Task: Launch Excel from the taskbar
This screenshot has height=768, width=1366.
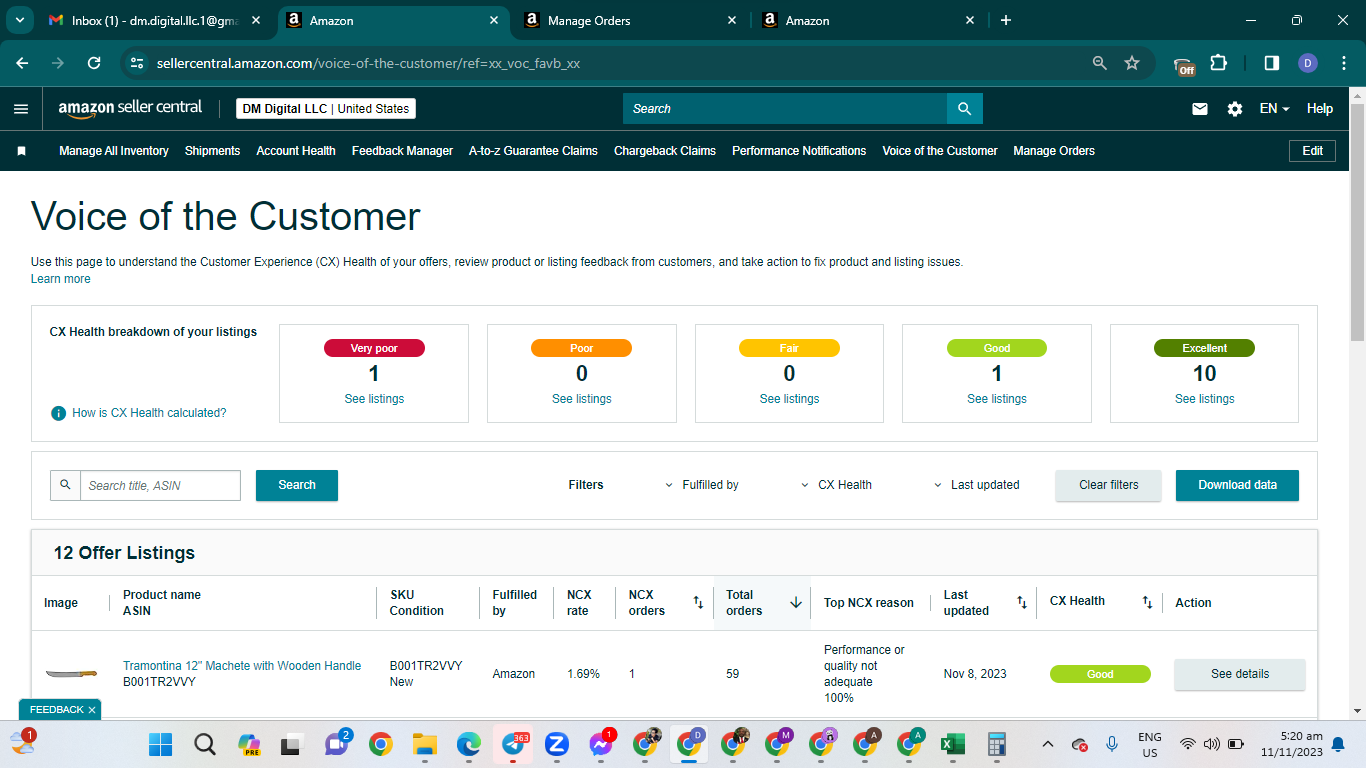Action: 952,745
